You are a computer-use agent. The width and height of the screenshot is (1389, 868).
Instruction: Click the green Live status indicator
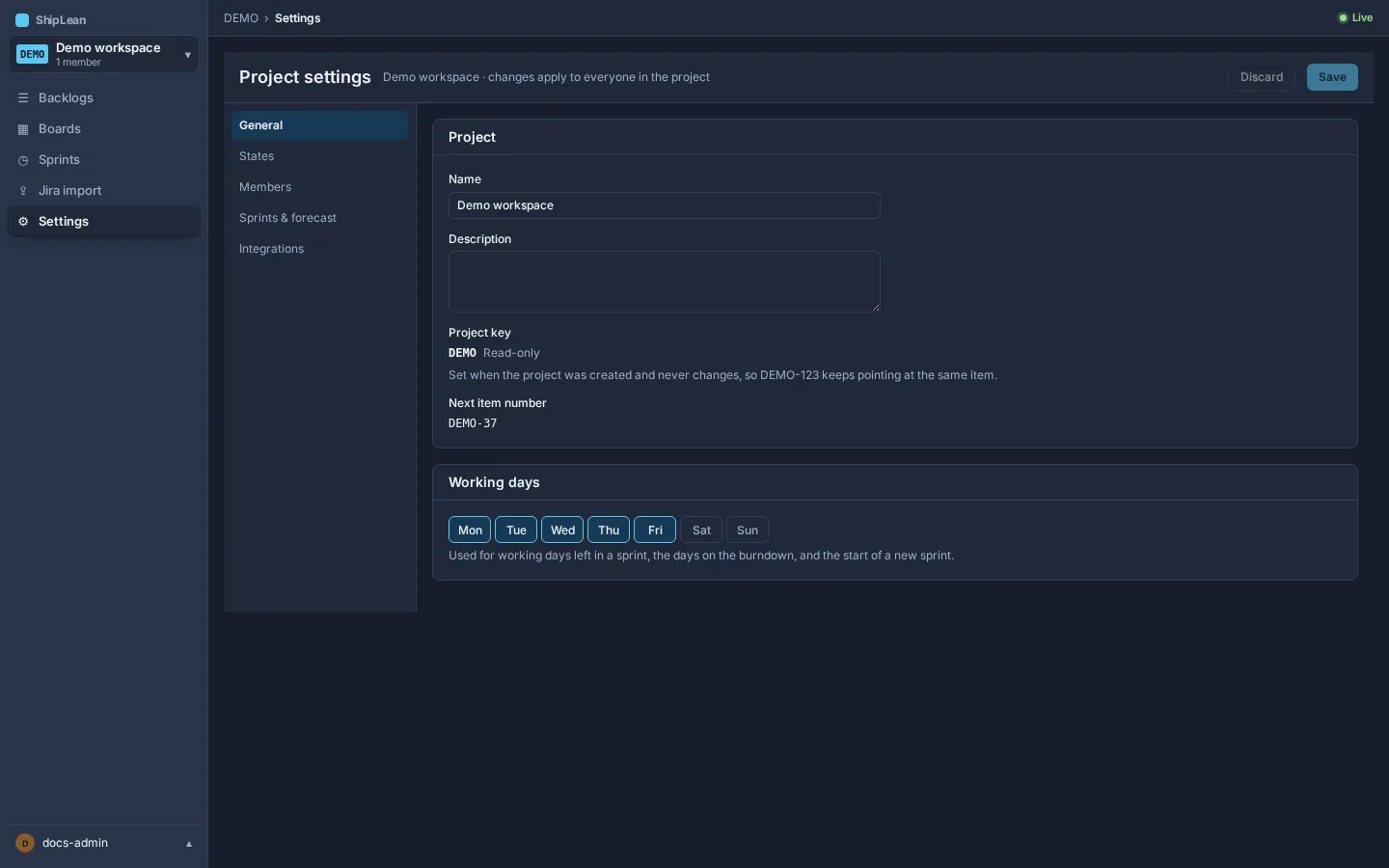(x=1355, y=18)
